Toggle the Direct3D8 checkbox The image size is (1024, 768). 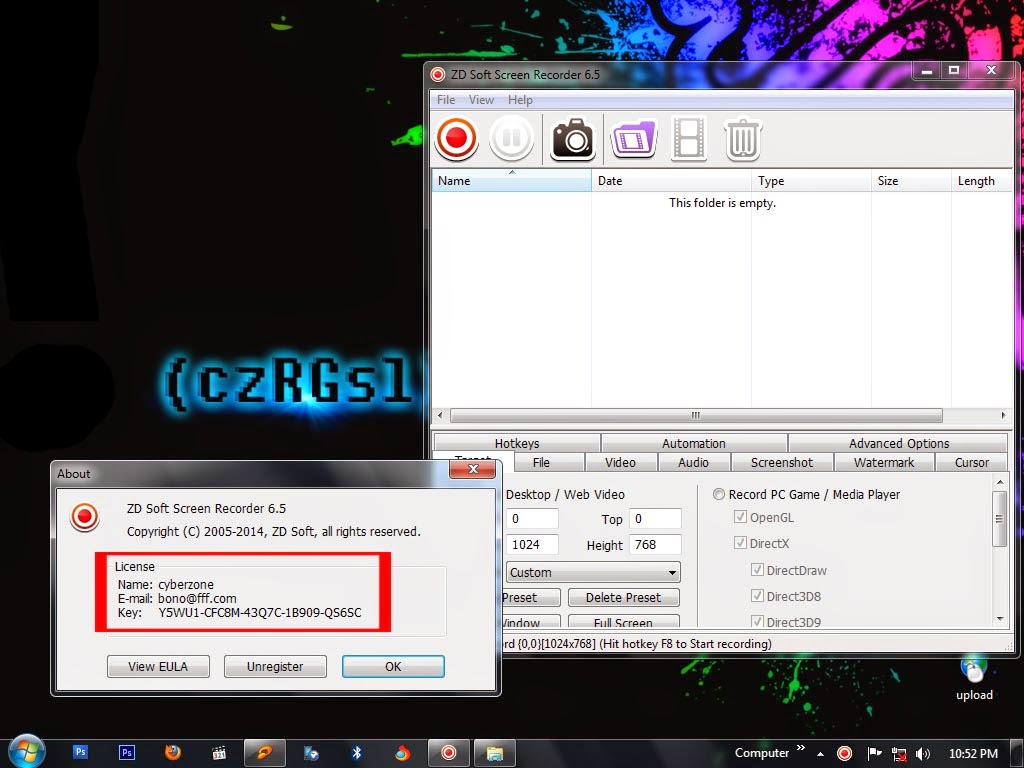[x=757, y=595]
